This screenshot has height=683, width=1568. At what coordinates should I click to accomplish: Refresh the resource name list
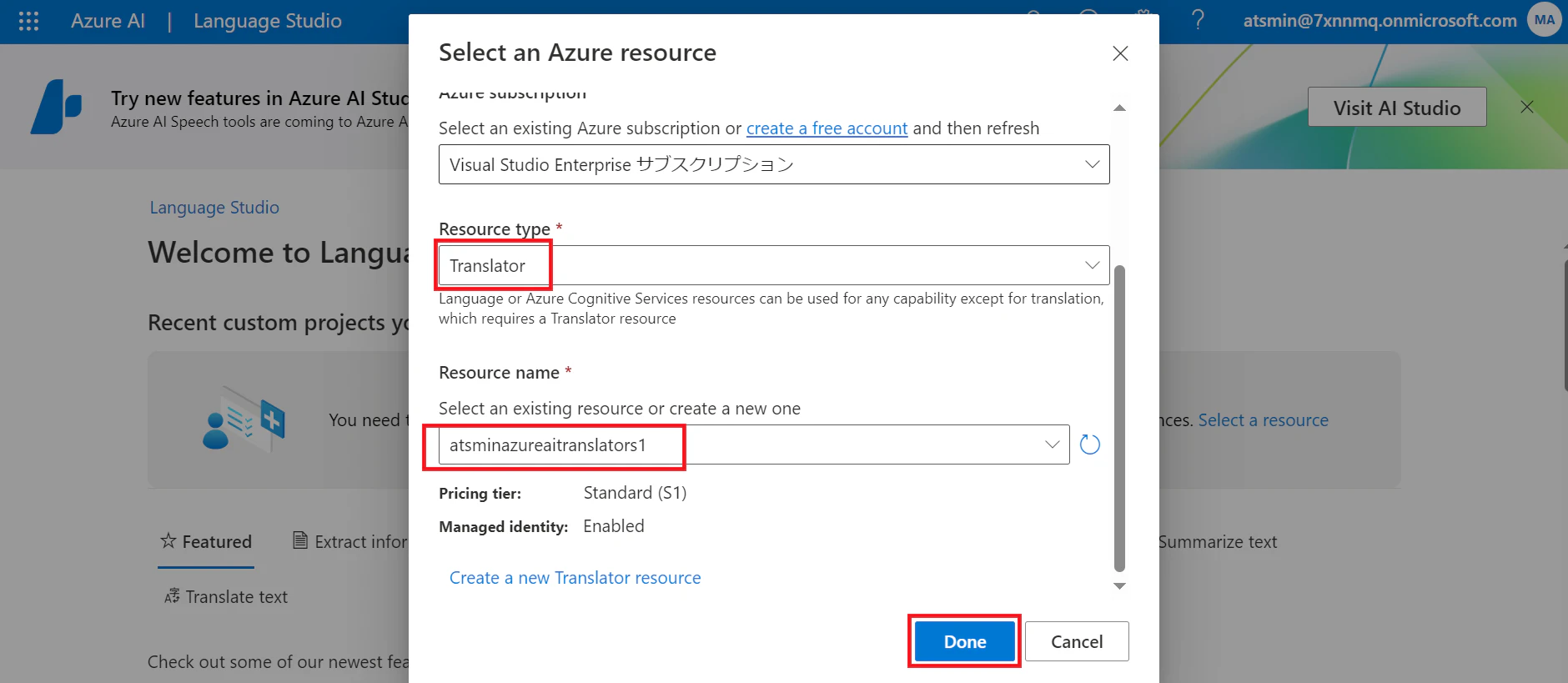[x=1090, y=444]
